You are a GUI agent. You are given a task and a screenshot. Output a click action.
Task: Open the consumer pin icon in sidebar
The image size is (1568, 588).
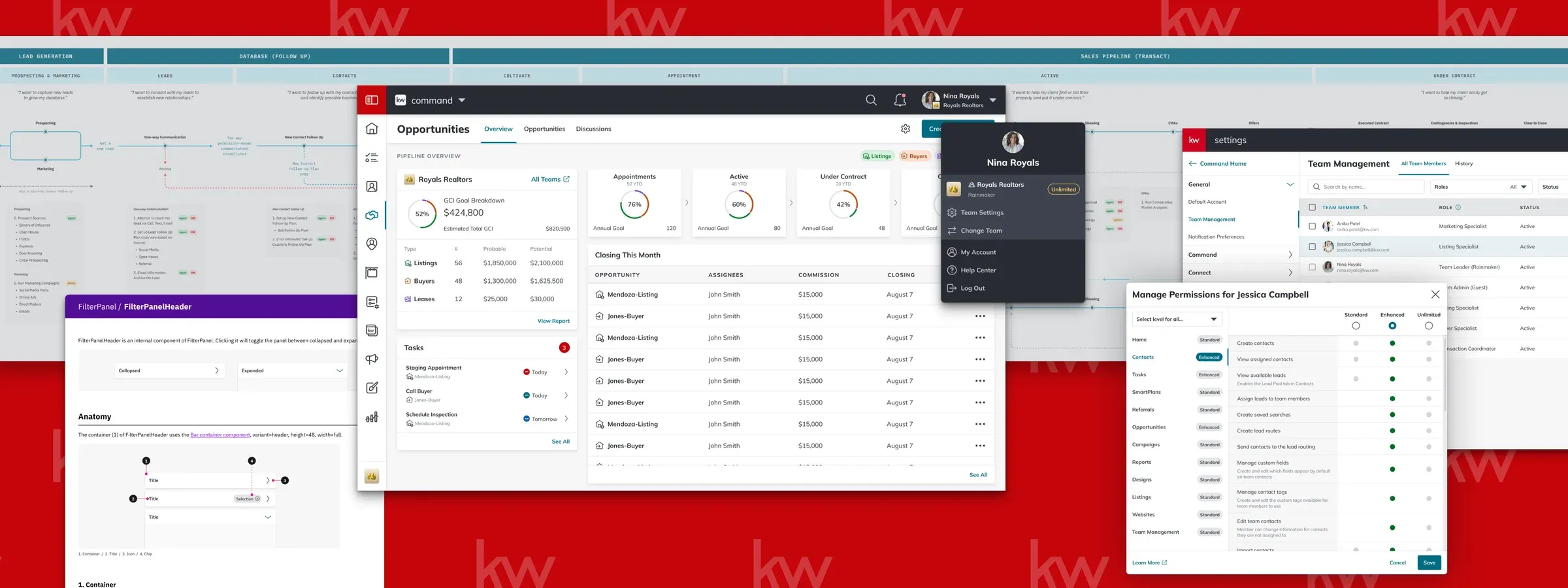(x=372, y=244)
